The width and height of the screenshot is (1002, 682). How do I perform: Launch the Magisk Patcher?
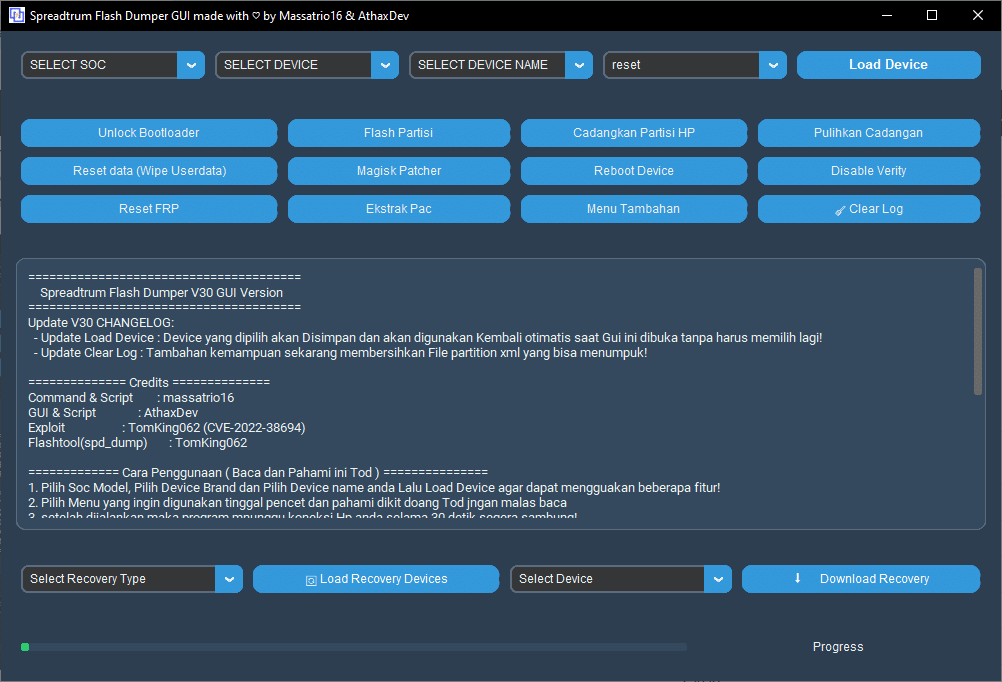(398, 170)
